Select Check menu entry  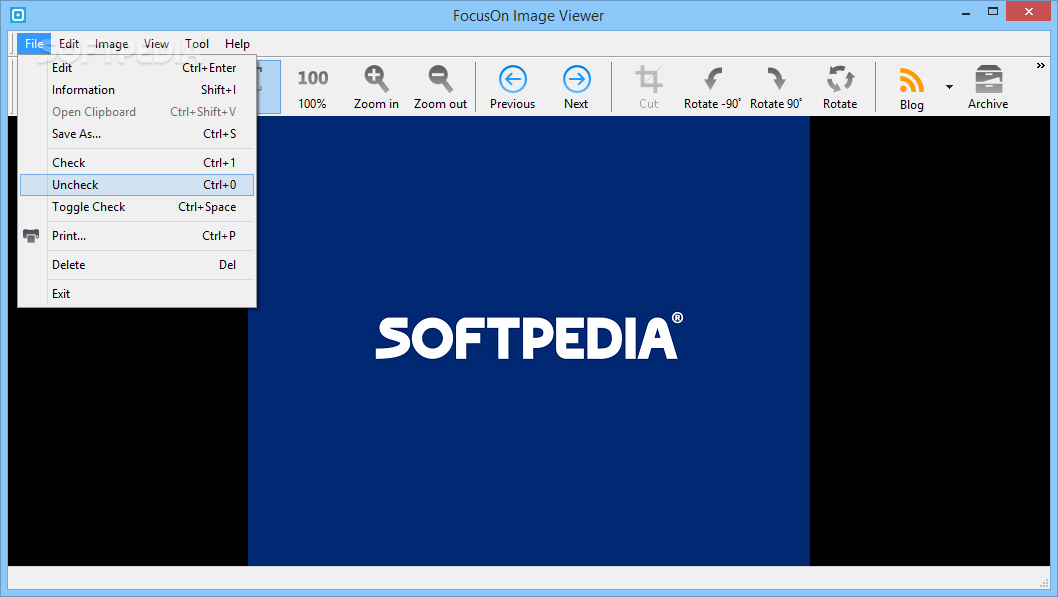[x=137, y=163]
